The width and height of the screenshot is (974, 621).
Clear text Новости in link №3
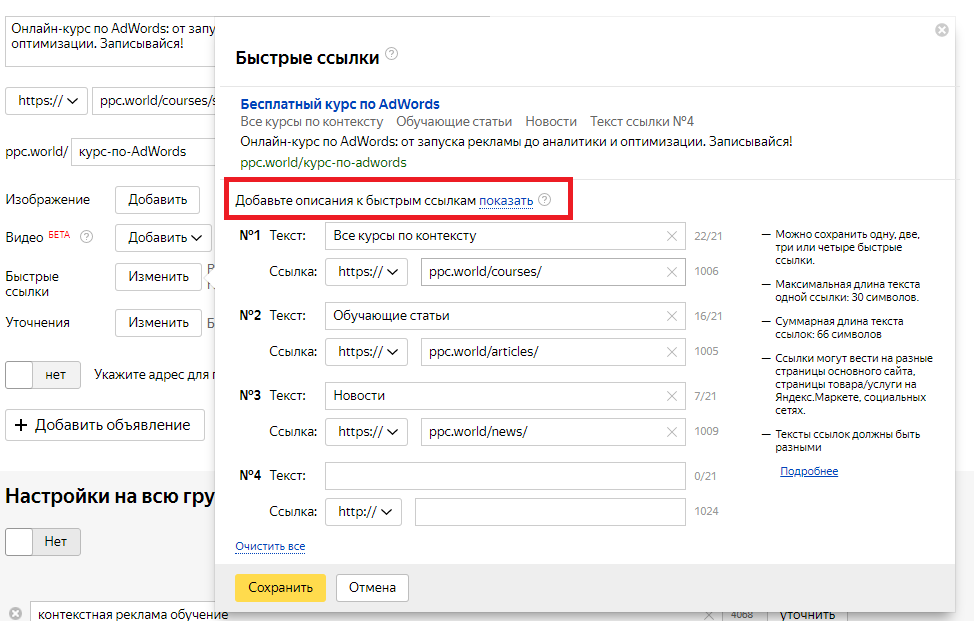(x=672, y=396)
